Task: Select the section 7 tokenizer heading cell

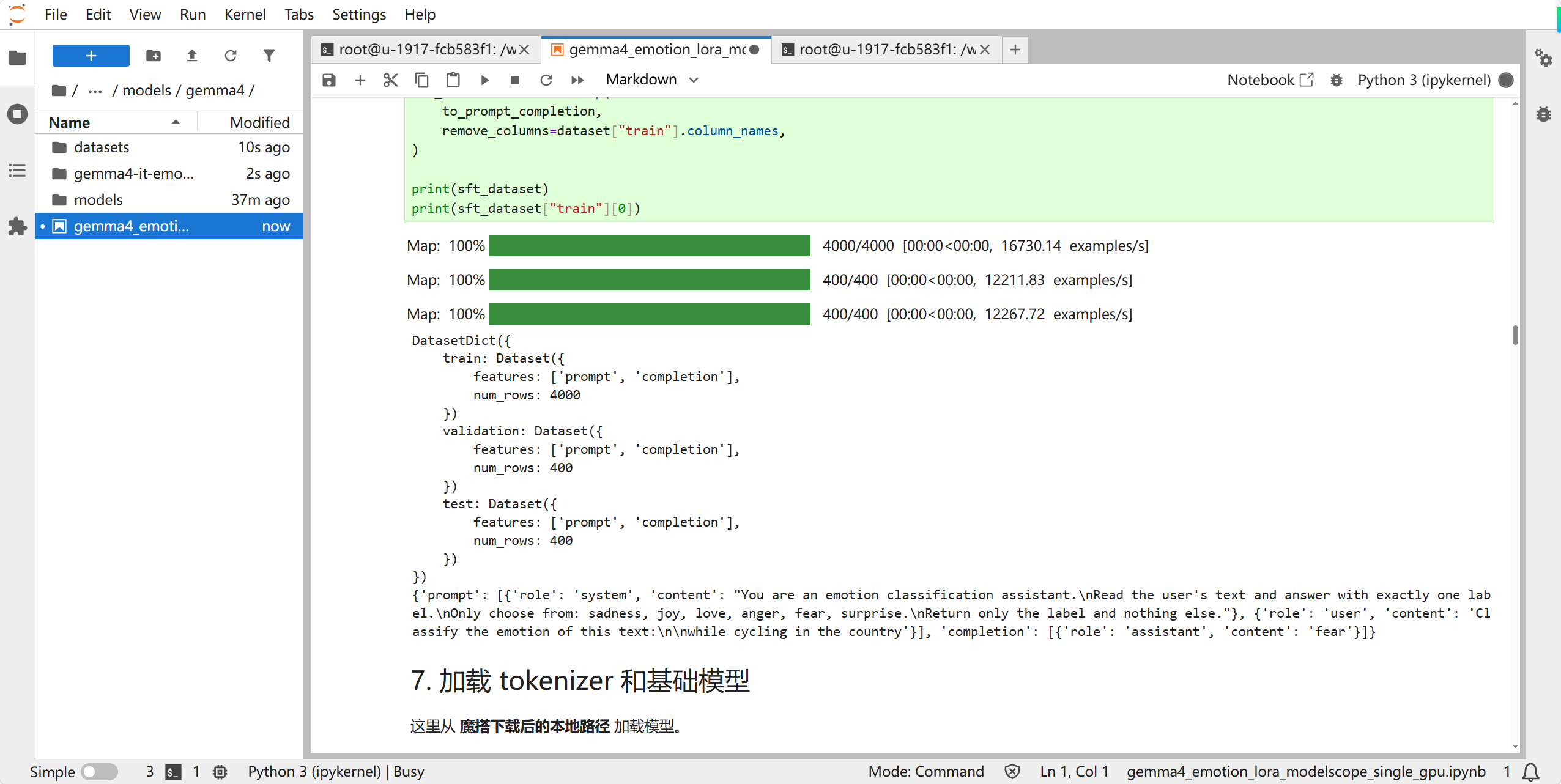Action: pos(580,681)
